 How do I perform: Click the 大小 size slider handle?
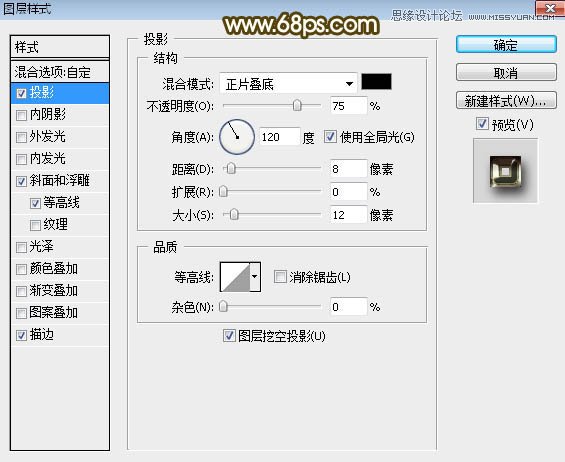click(x=234, y=214)
